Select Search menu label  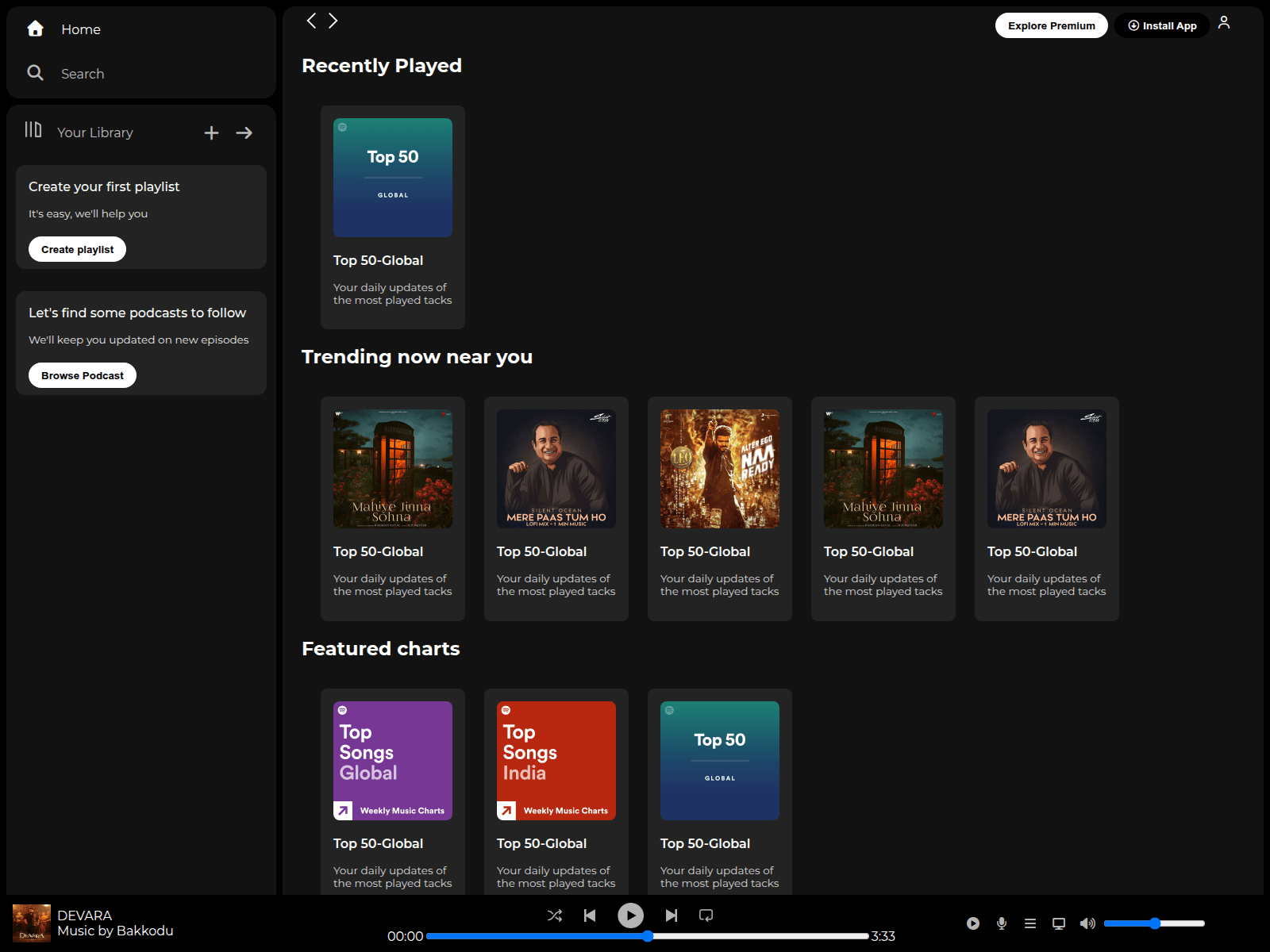[83, 74]
